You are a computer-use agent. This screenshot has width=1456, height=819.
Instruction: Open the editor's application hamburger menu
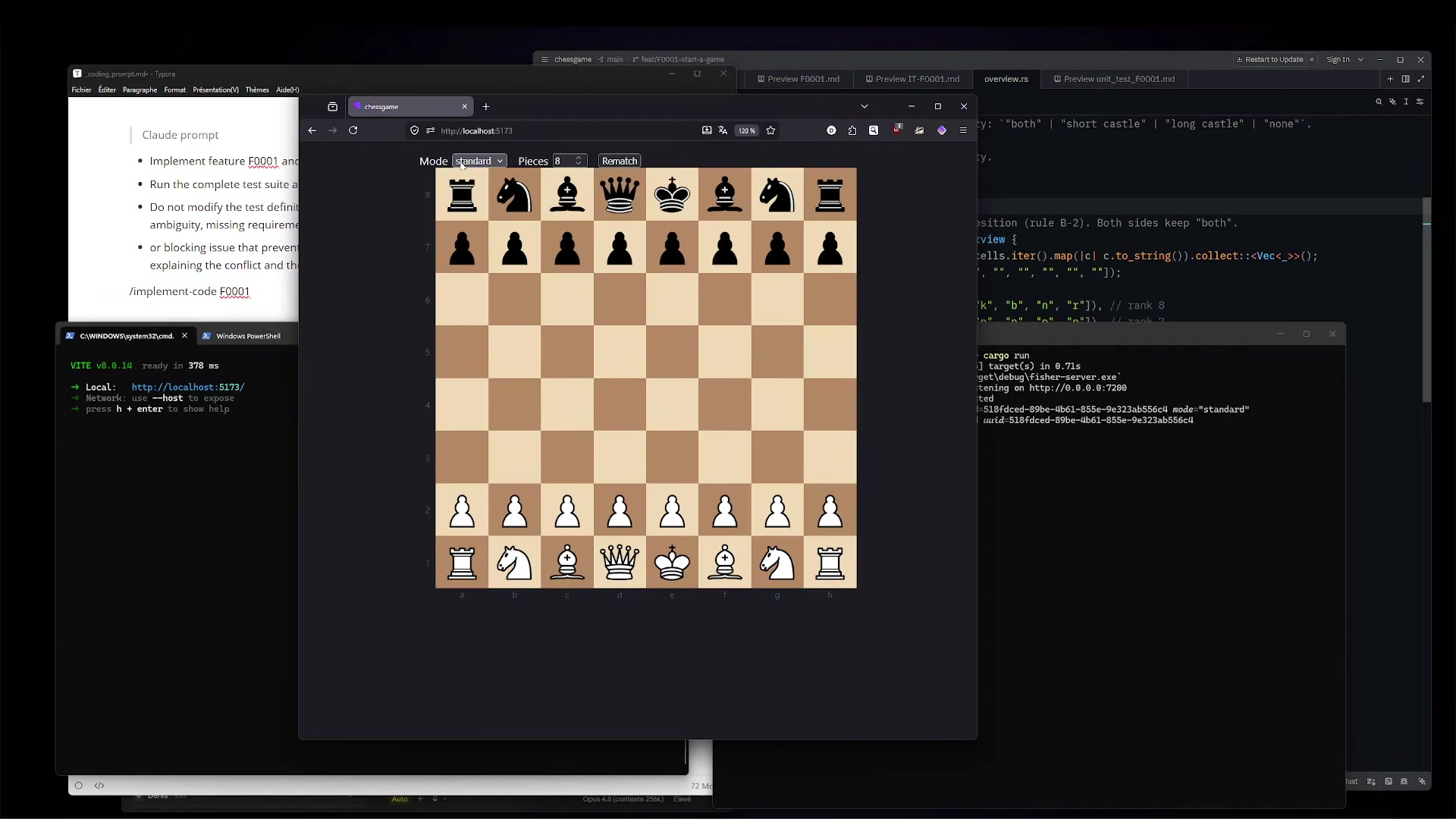(x=544, y=60)
